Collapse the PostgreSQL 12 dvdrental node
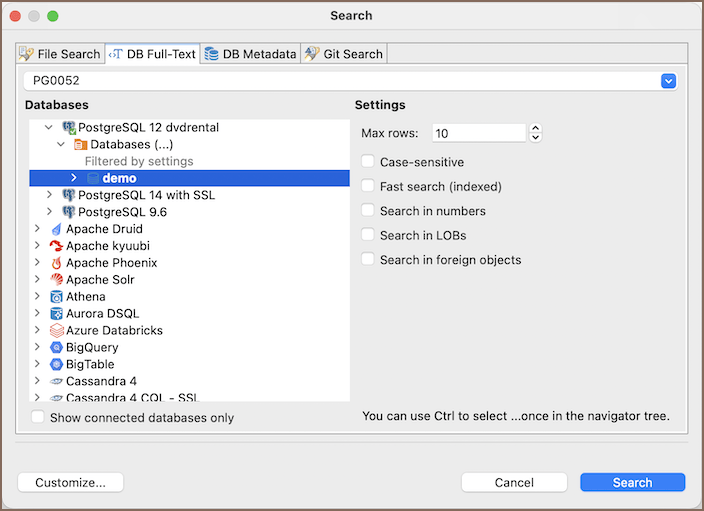The height and width of the screenshot is (511, 704). pos(48,128)
